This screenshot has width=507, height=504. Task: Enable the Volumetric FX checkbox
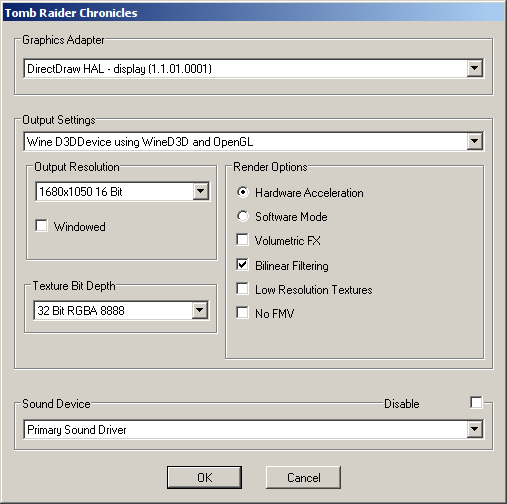pyautogui.click(x=242, y=240)
